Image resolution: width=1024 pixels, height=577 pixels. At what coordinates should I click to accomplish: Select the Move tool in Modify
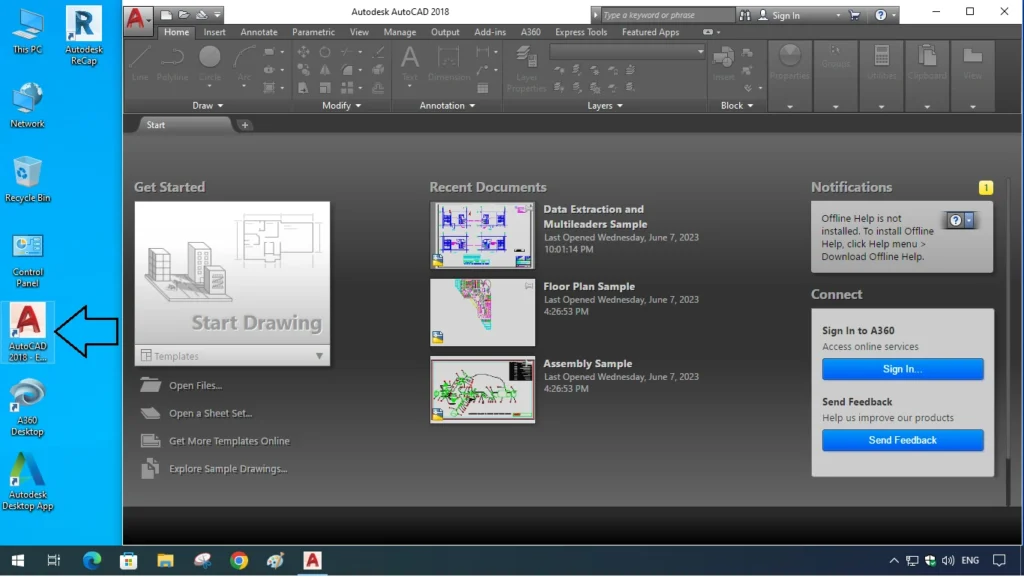tap(304, 52)
